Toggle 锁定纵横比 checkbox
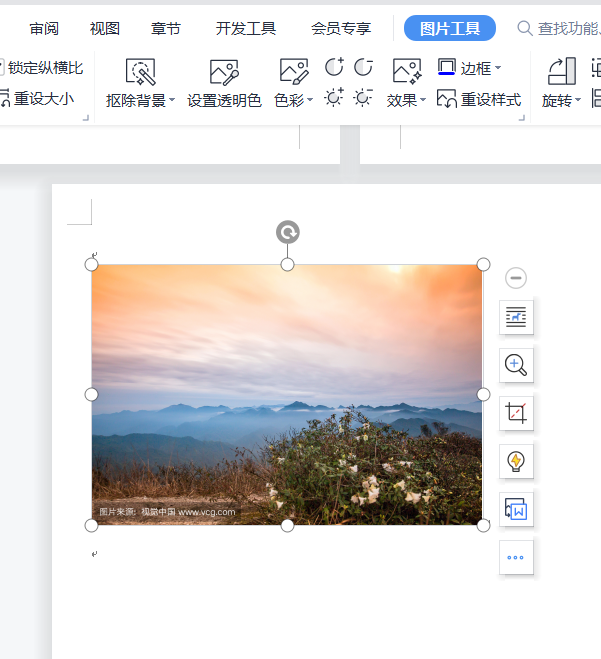Viewport: 601px width, 659px height. (x=1, y=68)
